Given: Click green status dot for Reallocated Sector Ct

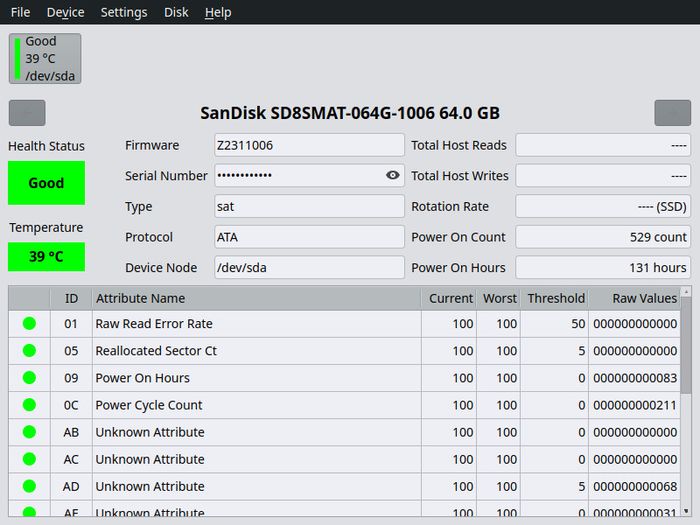Looking at the screenshot, I should click(x=29, y=351).
